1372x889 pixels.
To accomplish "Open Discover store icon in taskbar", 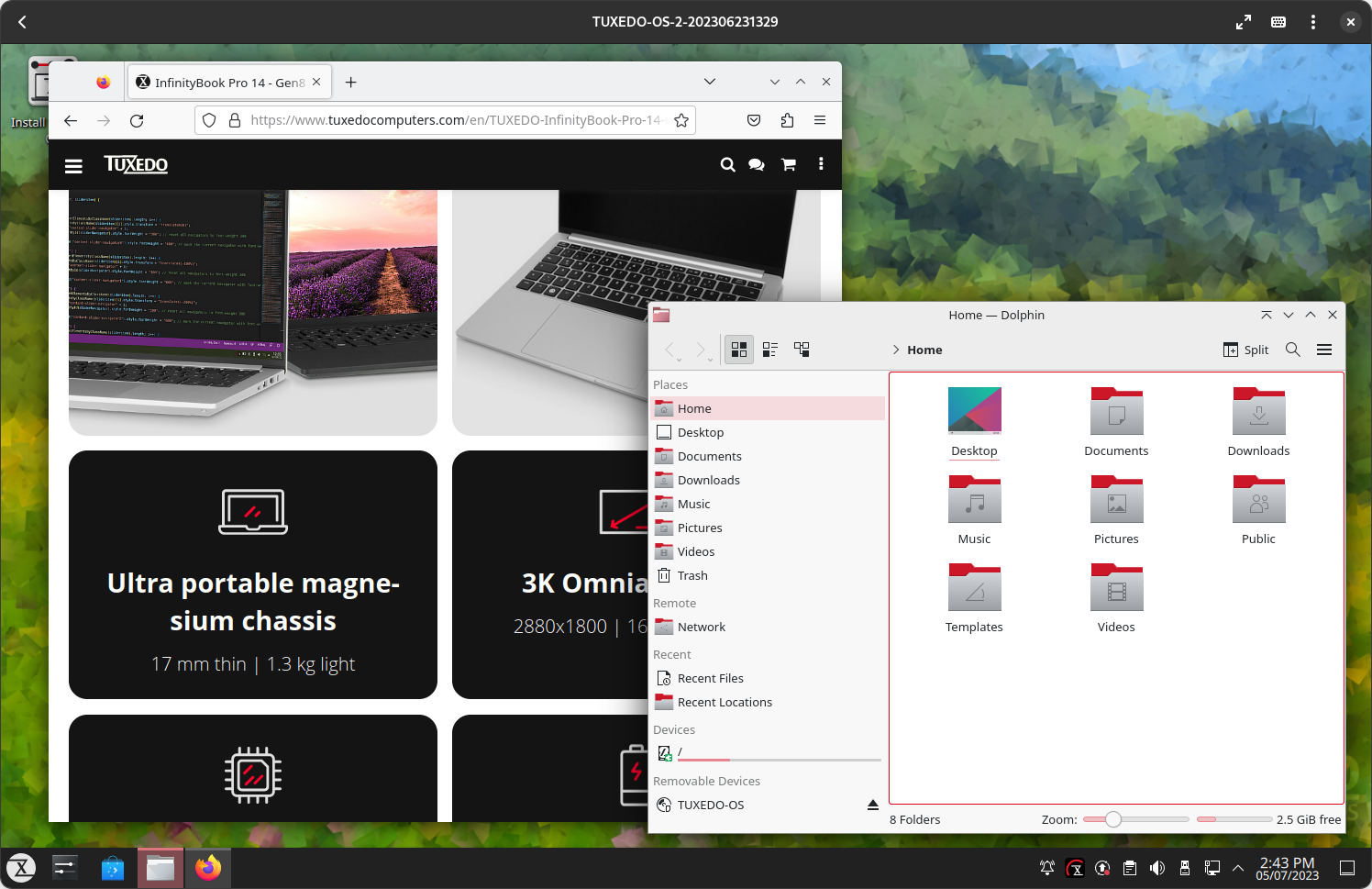I will click(x=113, y=867).
